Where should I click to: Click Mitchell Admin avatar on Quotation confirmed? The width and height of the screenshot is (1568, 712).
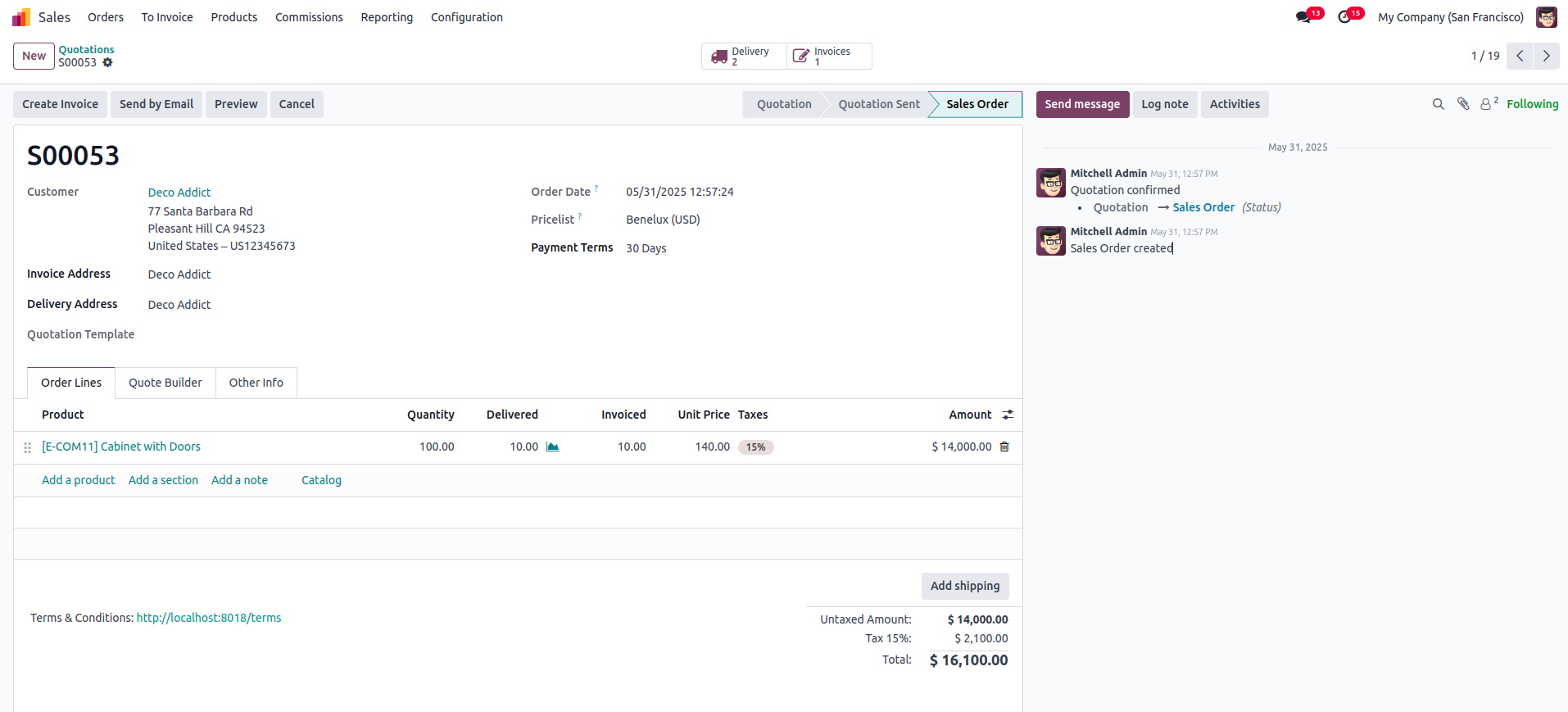tap(1051, 183)
